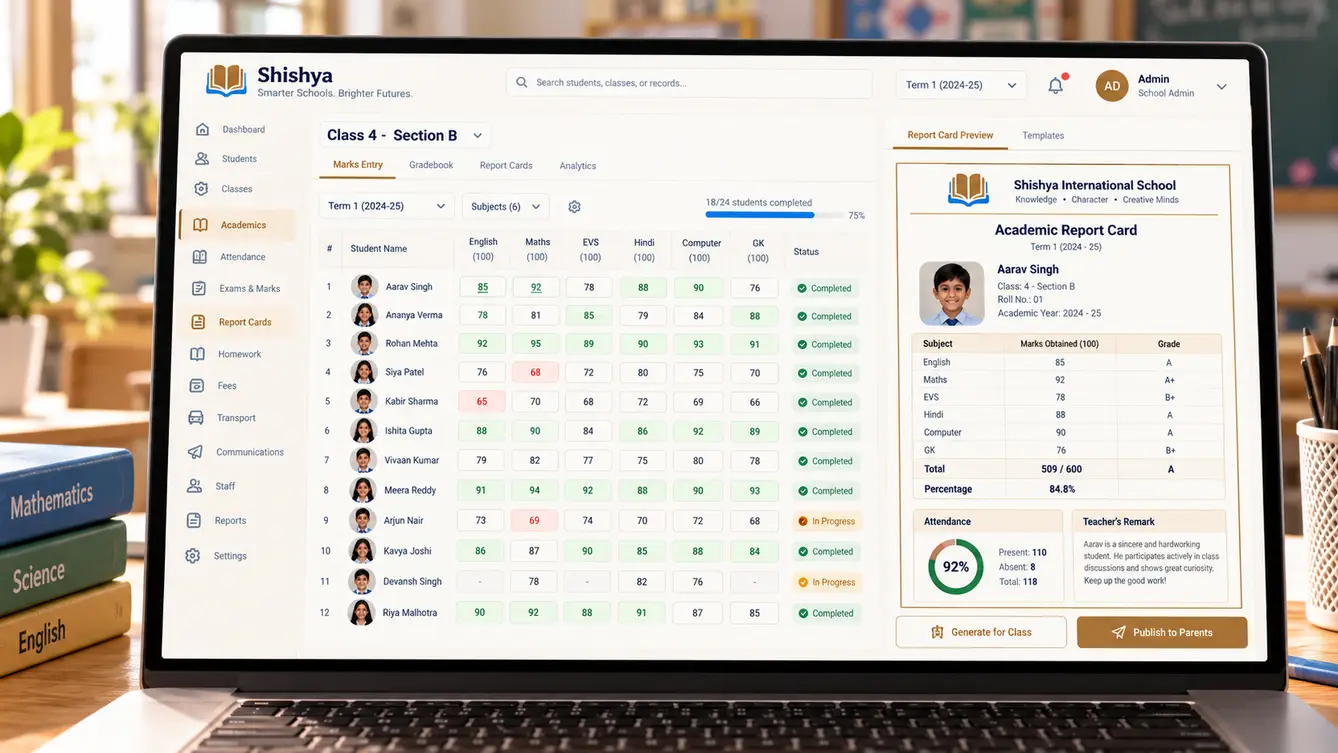Edit Arjun Nair's Maths mark 69

pyautogui.click(x=534, y=520)
